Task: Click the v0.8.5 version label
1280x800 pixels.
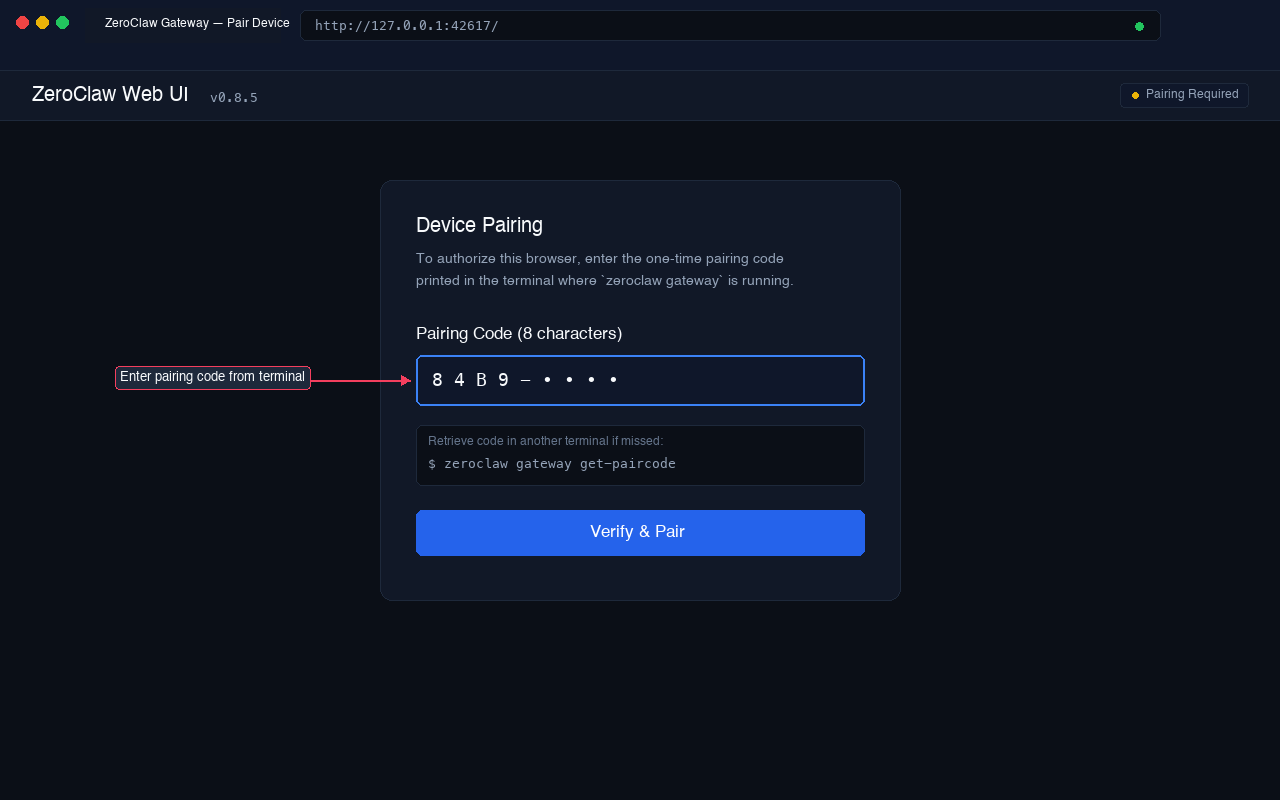Action: pyautogui.click(x=234, y=98)
